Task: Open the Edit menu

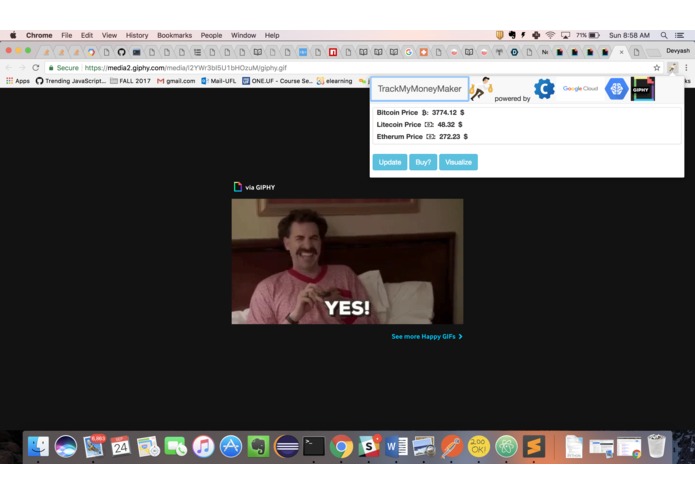Action: point(87,35)
